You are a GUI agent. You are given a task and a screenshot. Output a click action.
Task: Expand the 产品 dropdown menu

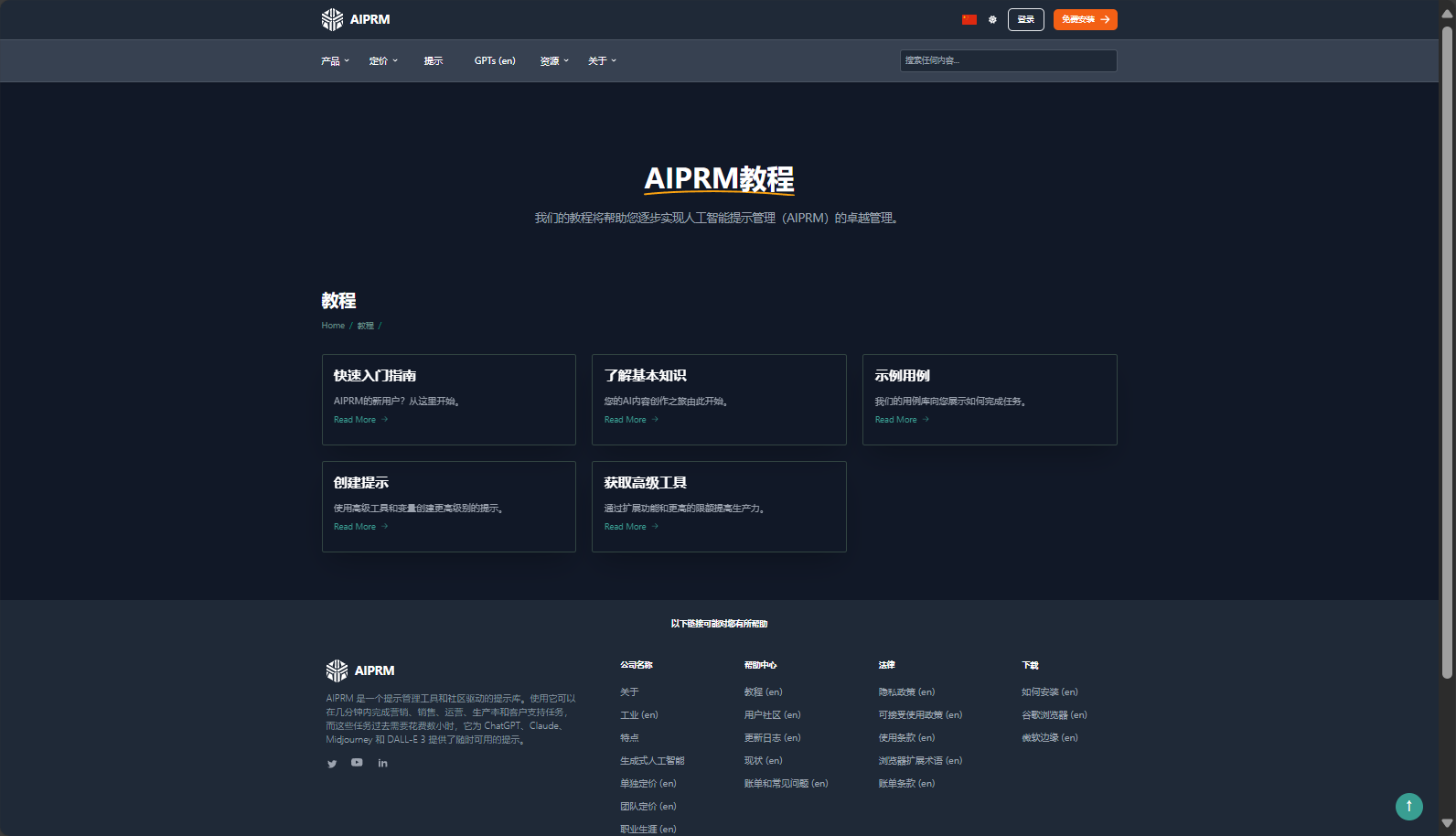click(335, 61)
